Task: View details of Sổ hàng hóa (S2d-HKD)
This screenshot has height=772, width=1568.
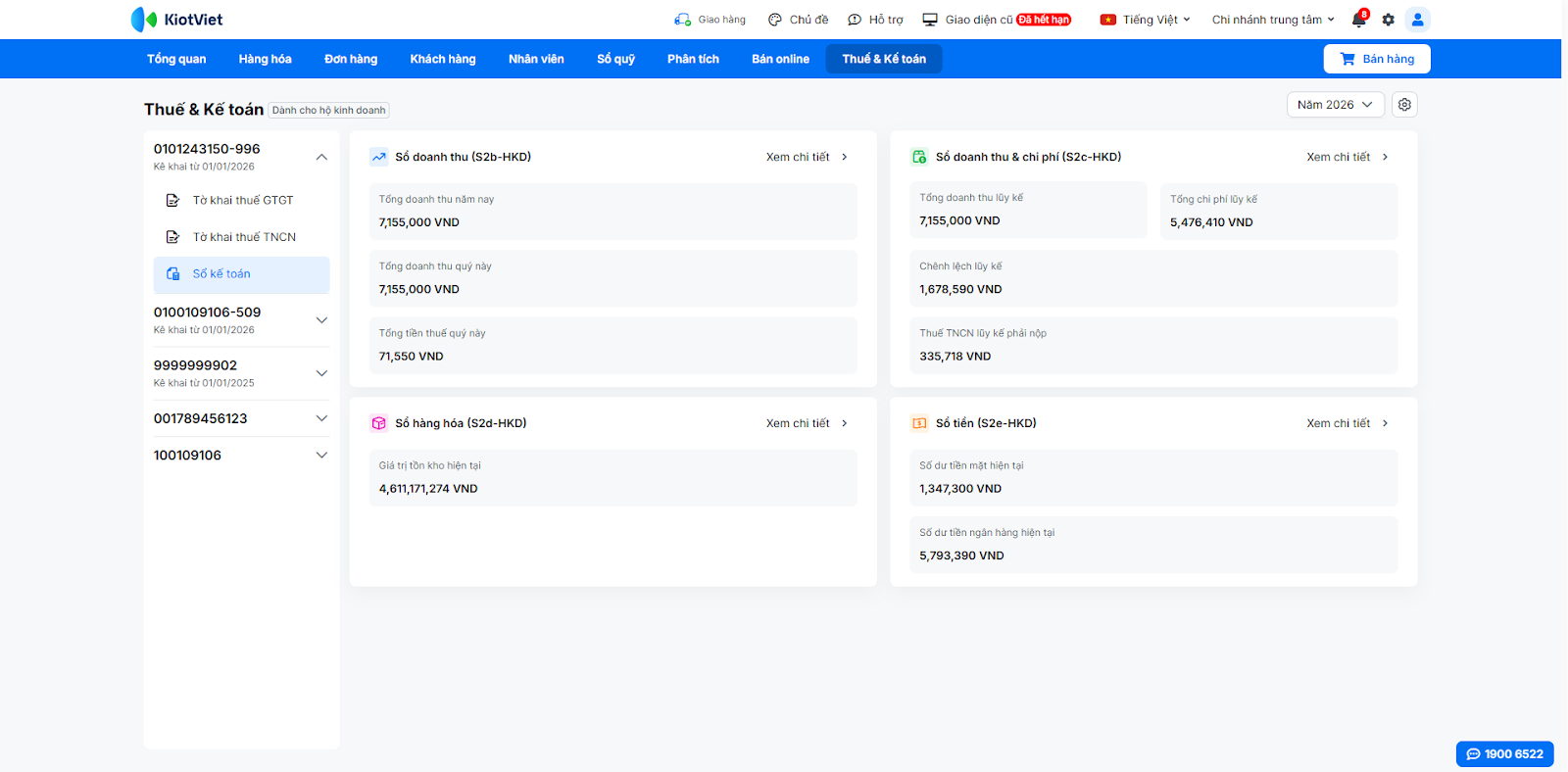Action: [808, 423]
